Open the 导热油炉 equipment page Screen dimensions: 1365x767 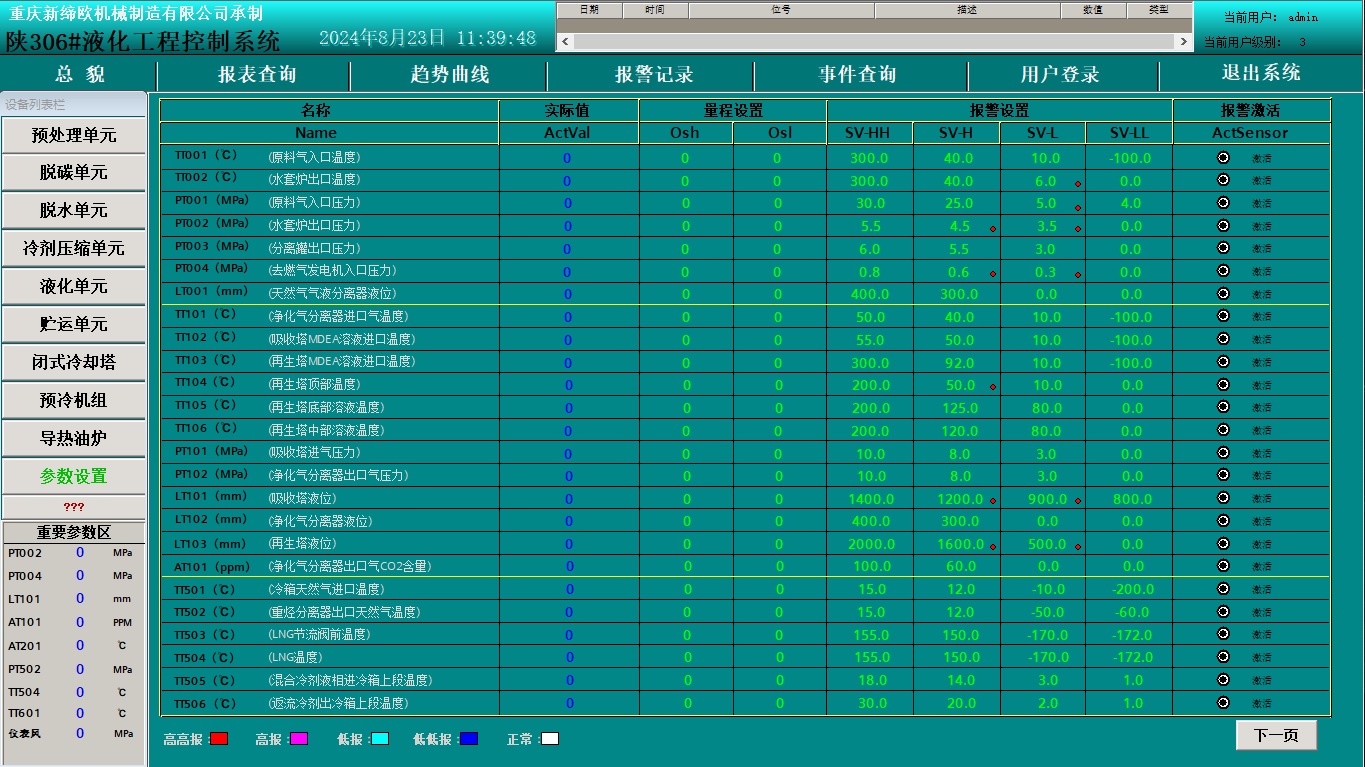(74, 438)
